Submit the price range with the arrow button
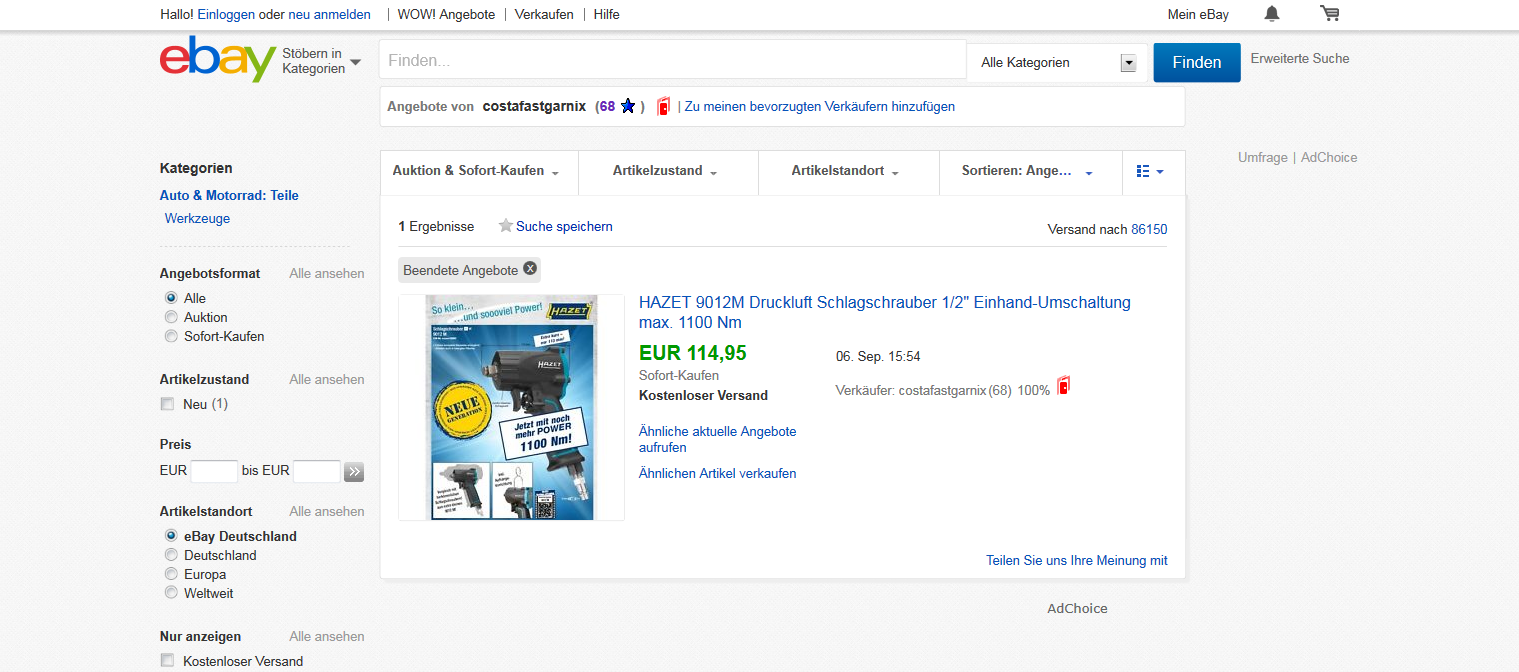Image resolution: width=1519 pixels, height=672 pixels. [x=353, y=471]
